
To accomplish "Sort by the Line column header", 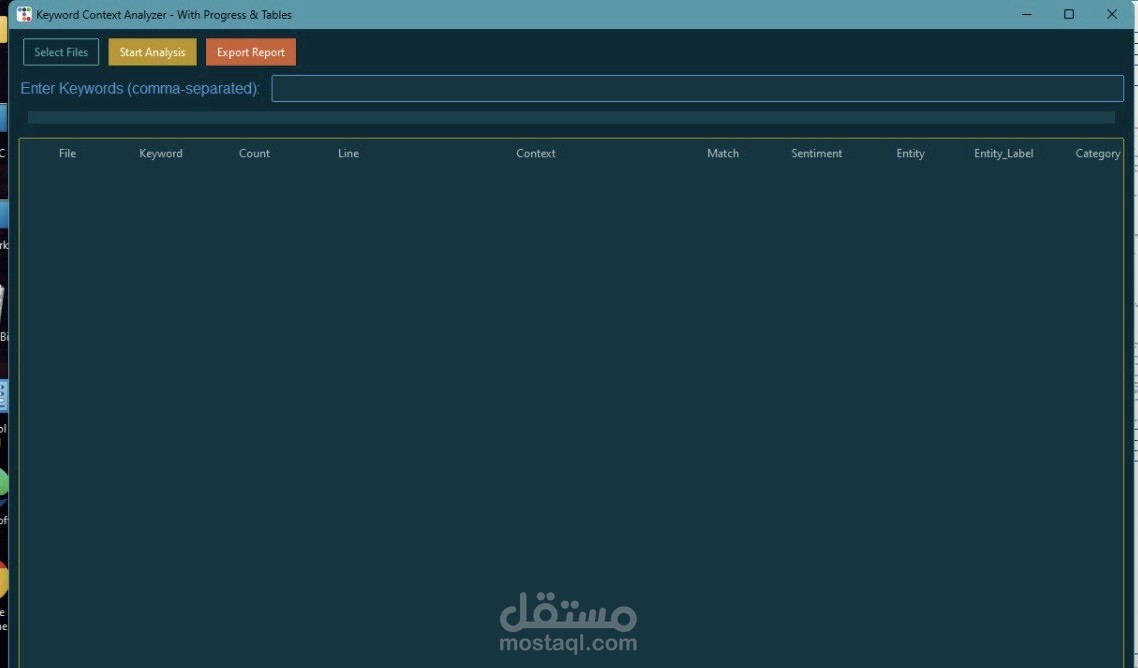I will point(348,153).
